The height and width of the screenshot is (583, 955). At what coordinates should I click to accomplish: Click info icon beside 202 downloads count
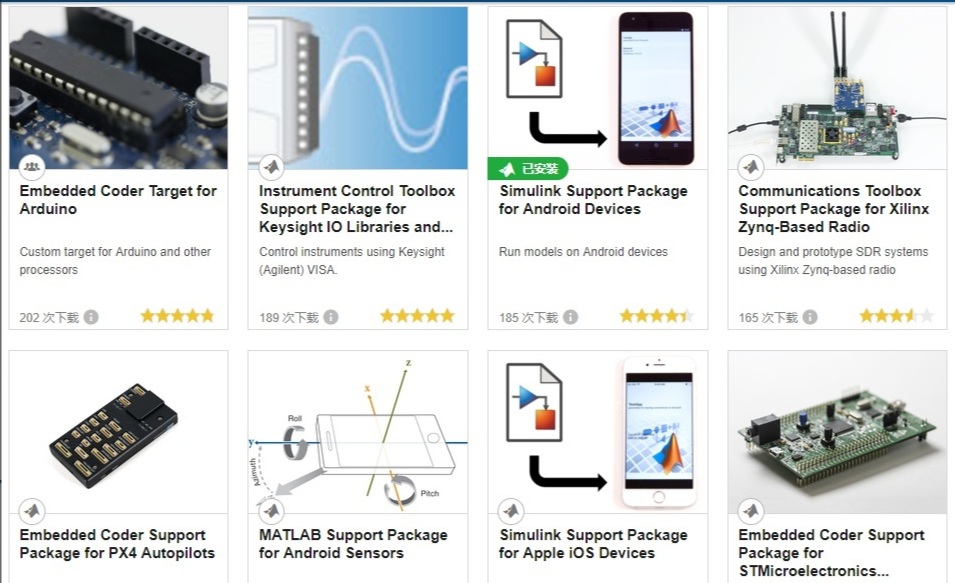(91, 317)
